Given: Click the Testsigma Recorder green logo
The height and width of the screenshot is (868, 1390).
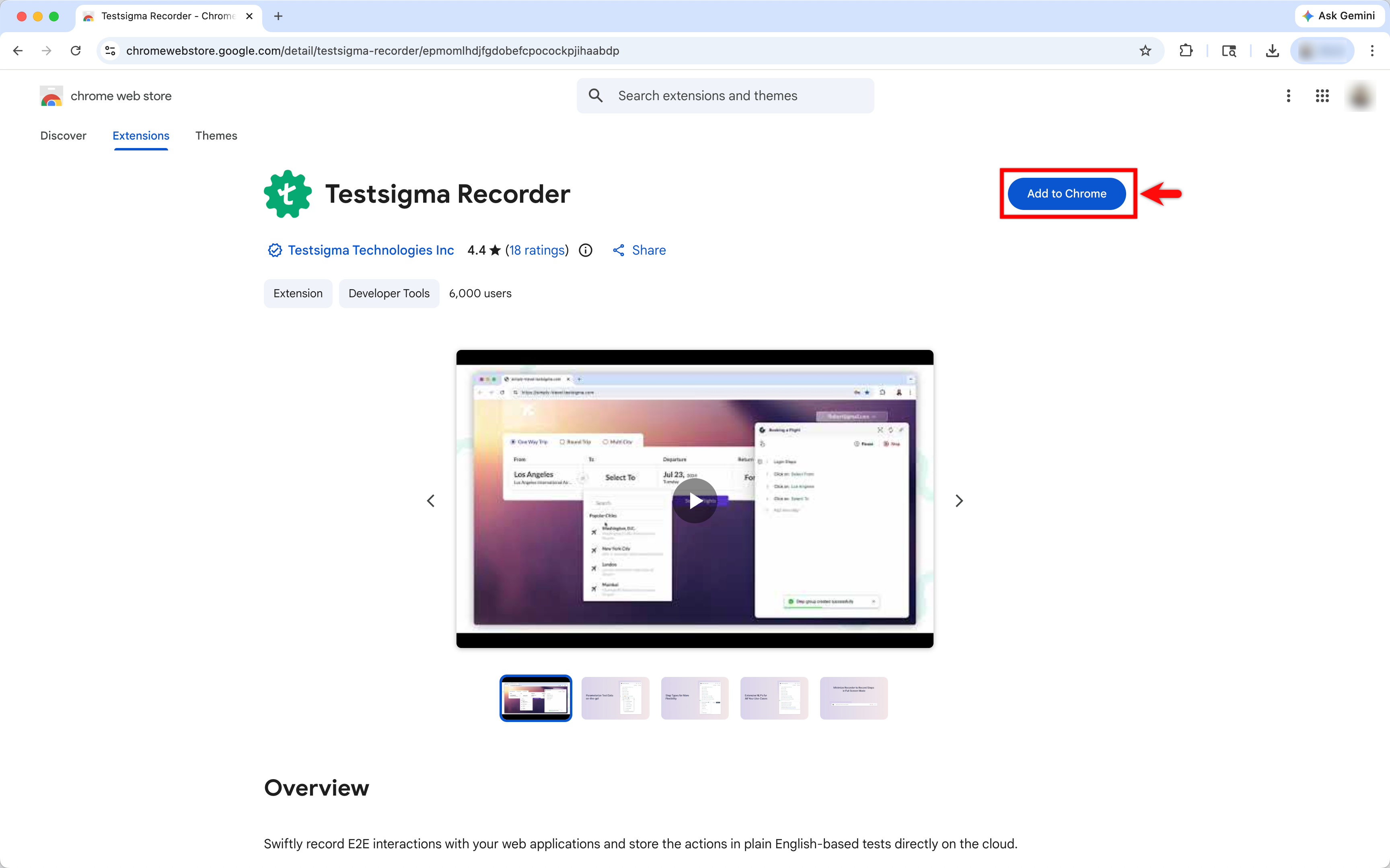Looking at the screenshot, I should point(288,193).
